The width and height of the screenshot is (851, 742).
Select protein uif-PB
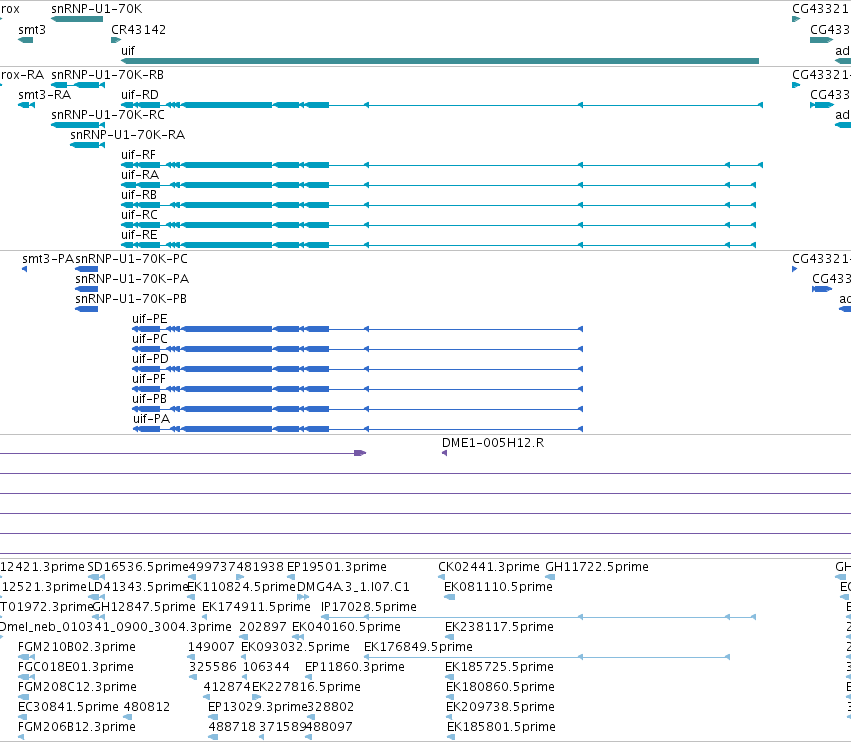point(358,409)
